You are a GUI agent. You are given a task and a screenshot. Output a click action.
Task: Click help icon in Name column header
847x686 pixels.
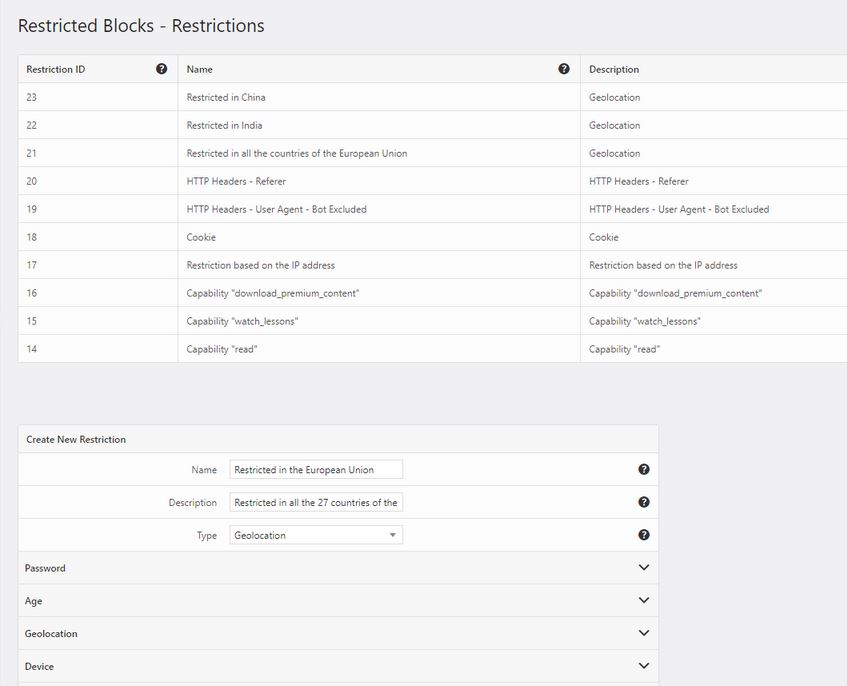(x=564, y=69)
